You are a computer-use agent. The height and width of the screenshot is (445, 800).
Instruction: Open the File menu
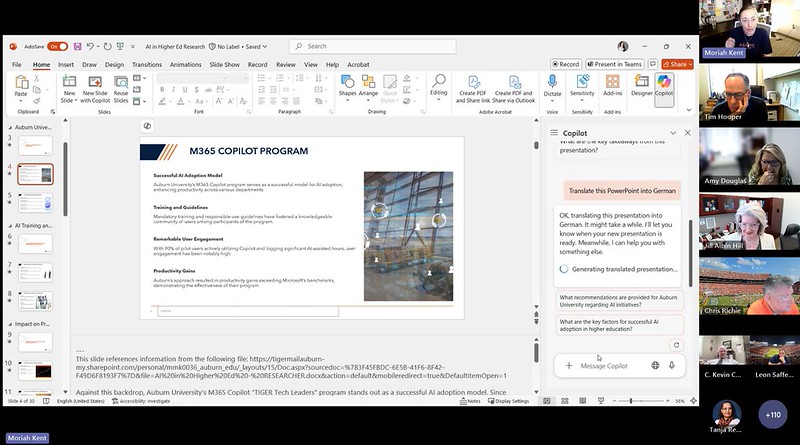[17, 65]
